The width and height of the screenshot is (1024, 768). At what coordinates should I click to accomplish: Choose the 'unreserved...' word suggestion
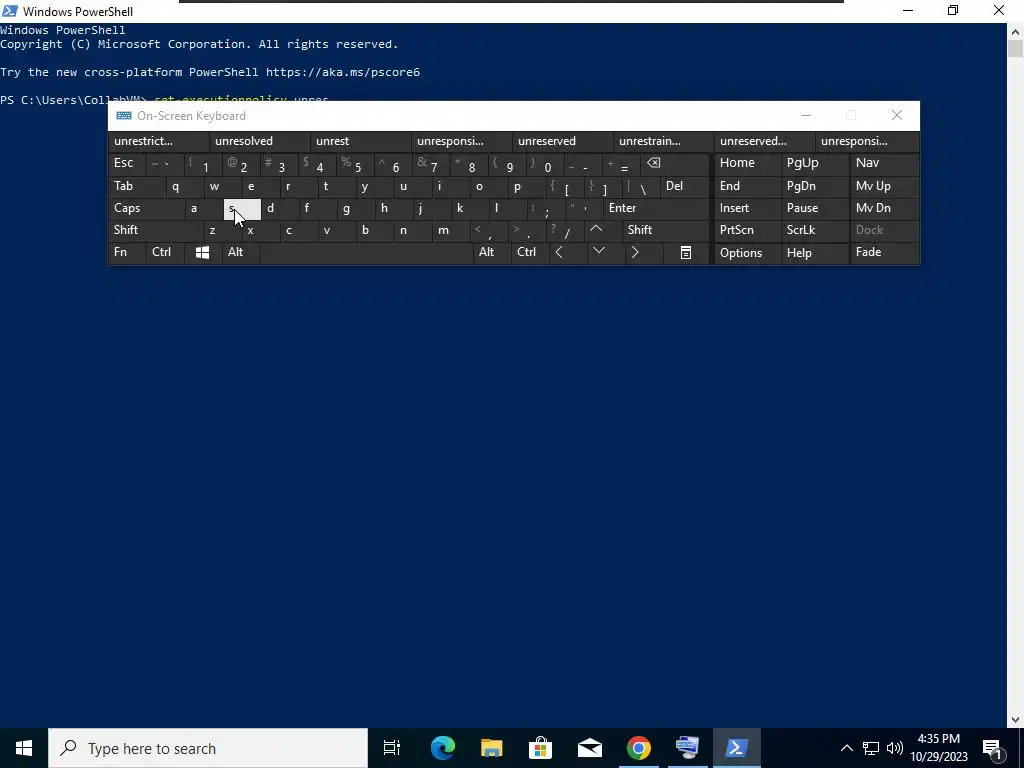765,141
